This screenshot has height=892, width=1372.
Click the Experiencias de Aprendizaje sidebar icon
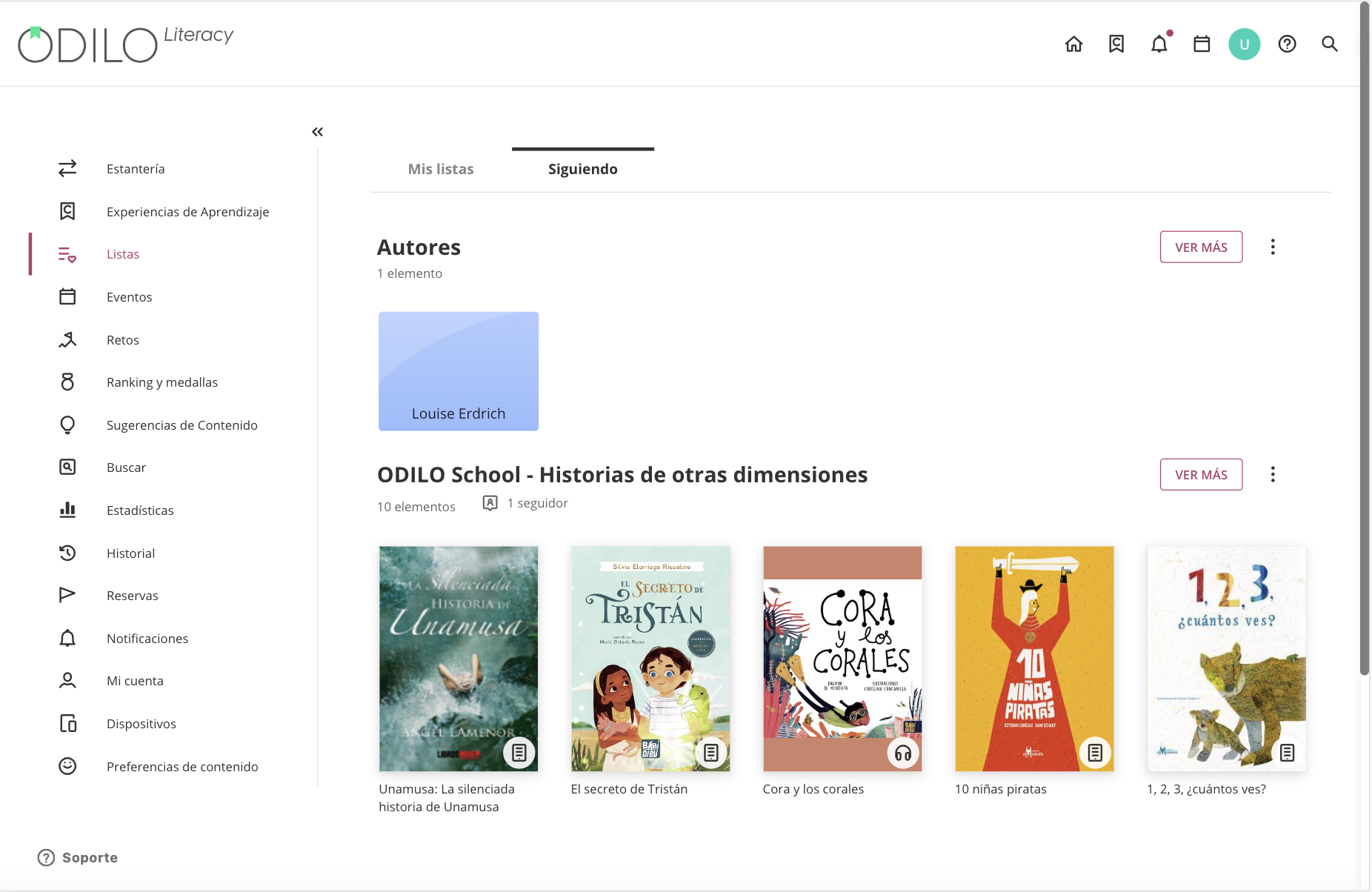point(67,212)
